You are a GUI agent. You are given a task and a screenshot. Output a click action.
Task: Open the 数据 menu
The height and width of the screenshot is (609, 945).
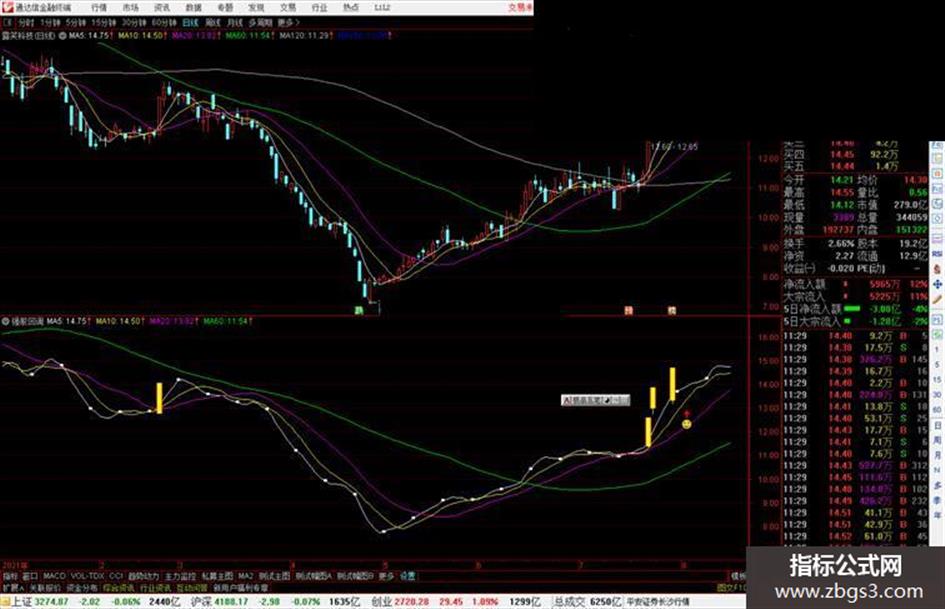tap(193, 8)
